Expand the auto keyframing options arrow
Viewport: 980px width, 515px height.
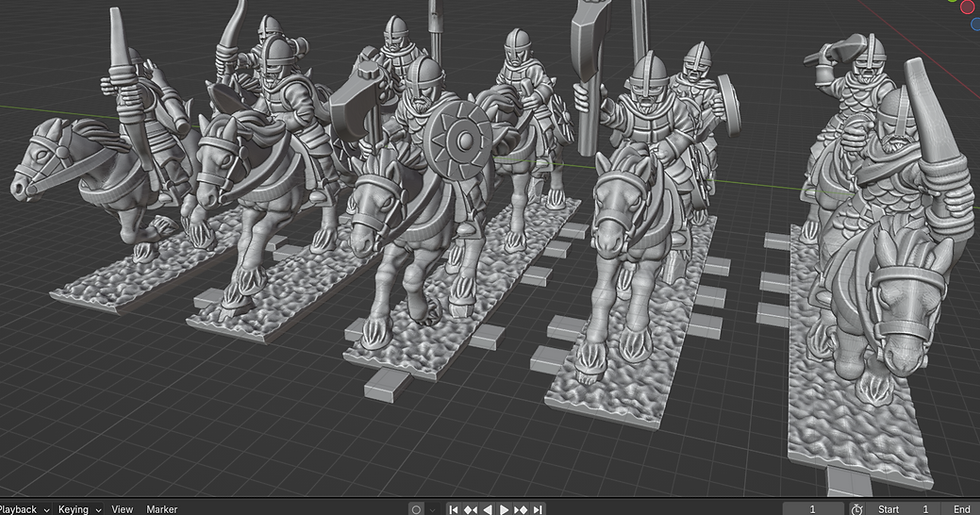[432, 509]
